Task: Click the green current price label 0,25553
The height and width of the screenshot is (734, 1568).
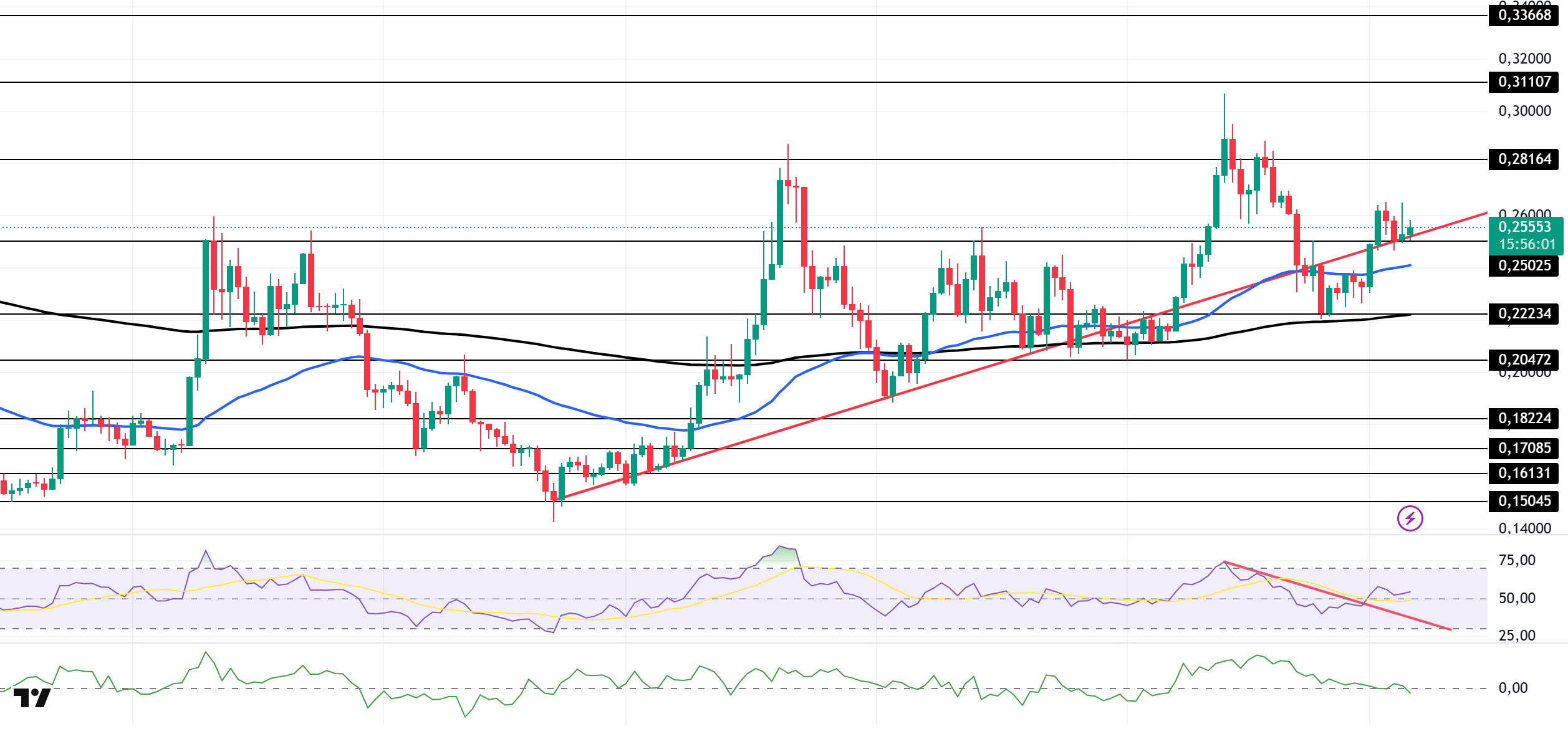Action: tap(1524, 227)
